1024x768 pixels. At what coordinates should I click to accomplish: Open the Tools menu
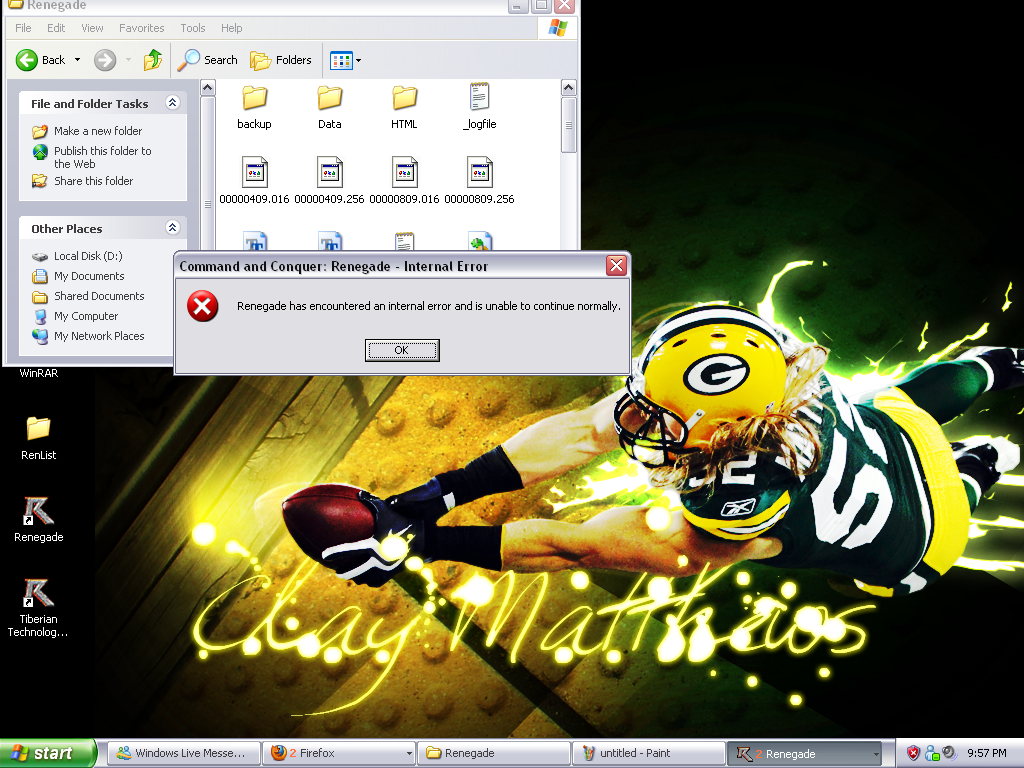pyautogui.click(x=193, y=28)
